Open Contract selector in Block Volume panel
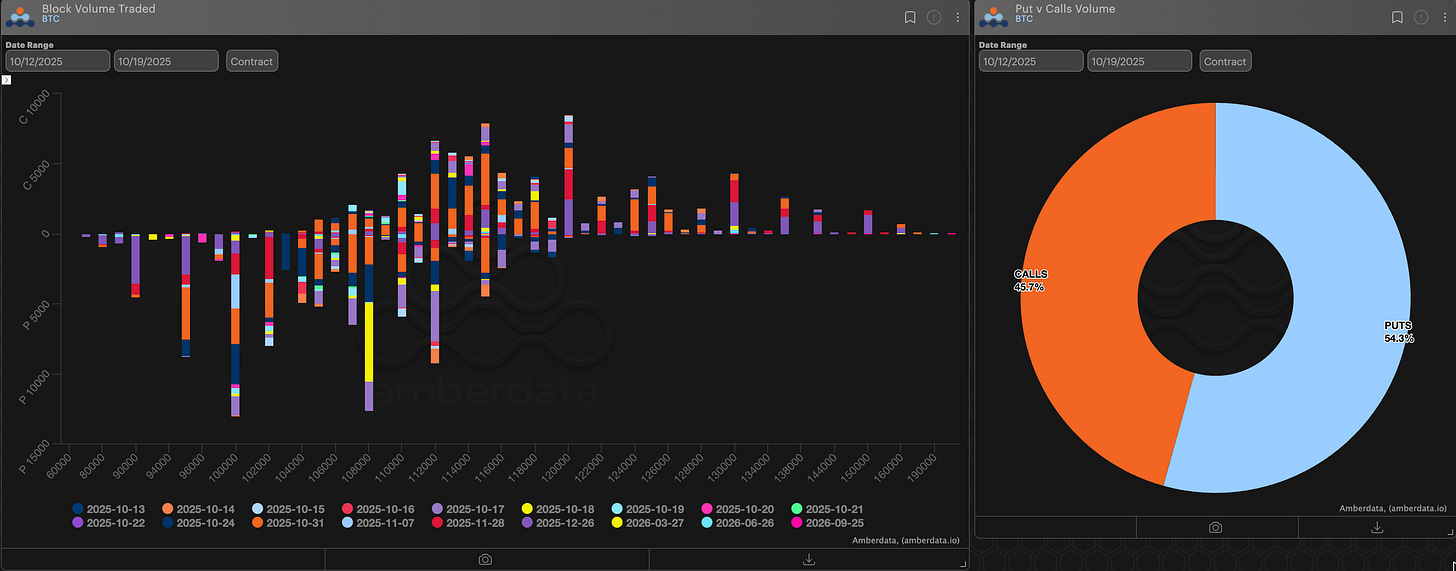The width and height of the screenshot is (1456, 571). (252, 61)
